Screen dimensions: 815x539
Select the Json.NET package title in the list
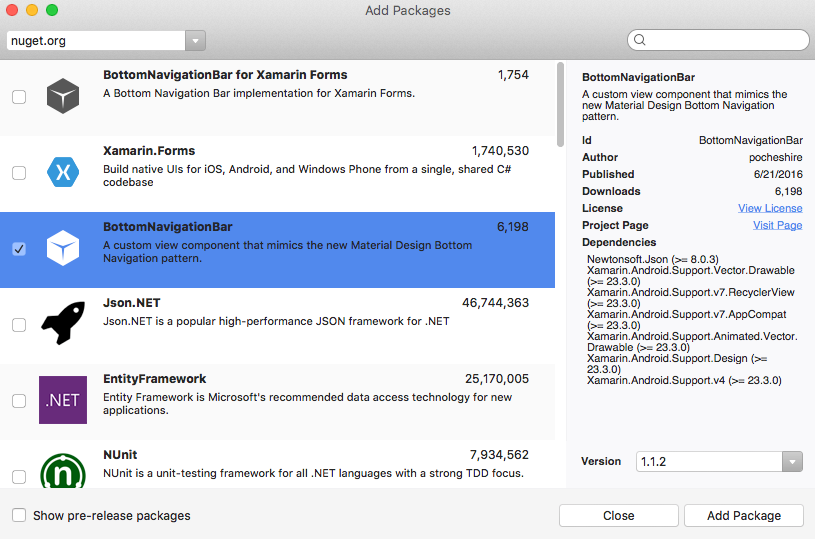click(132, 303)
